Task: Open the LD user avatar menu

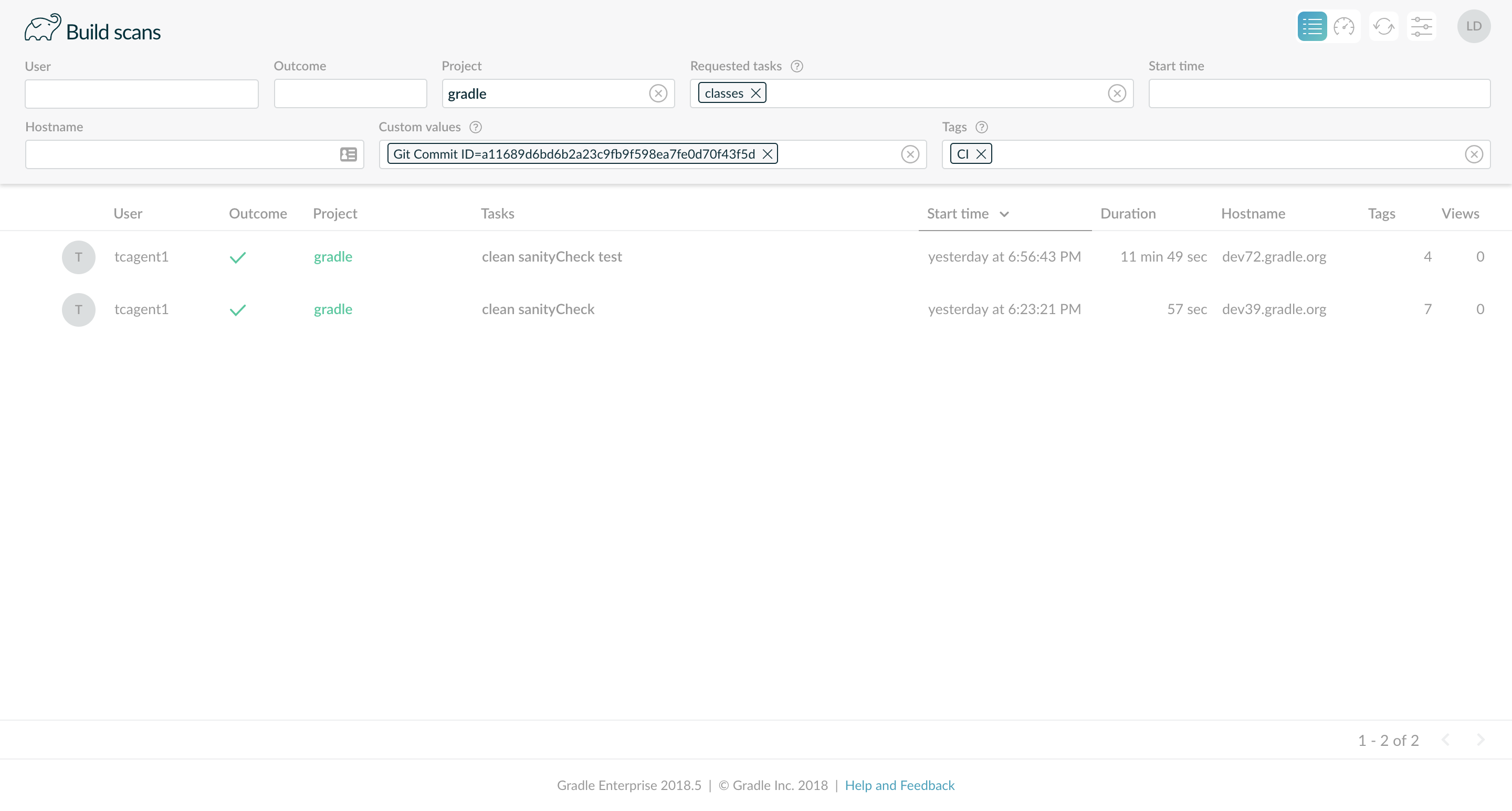Action: click(1473, 26)
